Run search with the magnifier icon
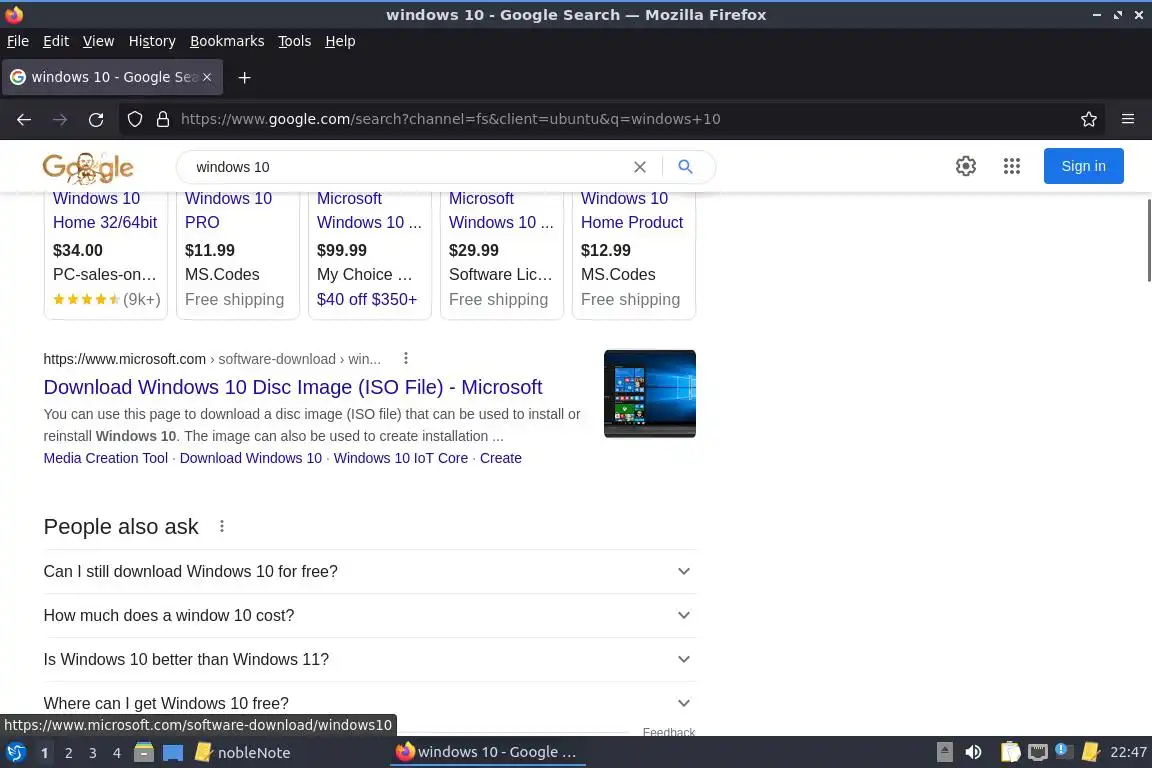This screenshot has width=1152, height=768. [x=685, y=167]
